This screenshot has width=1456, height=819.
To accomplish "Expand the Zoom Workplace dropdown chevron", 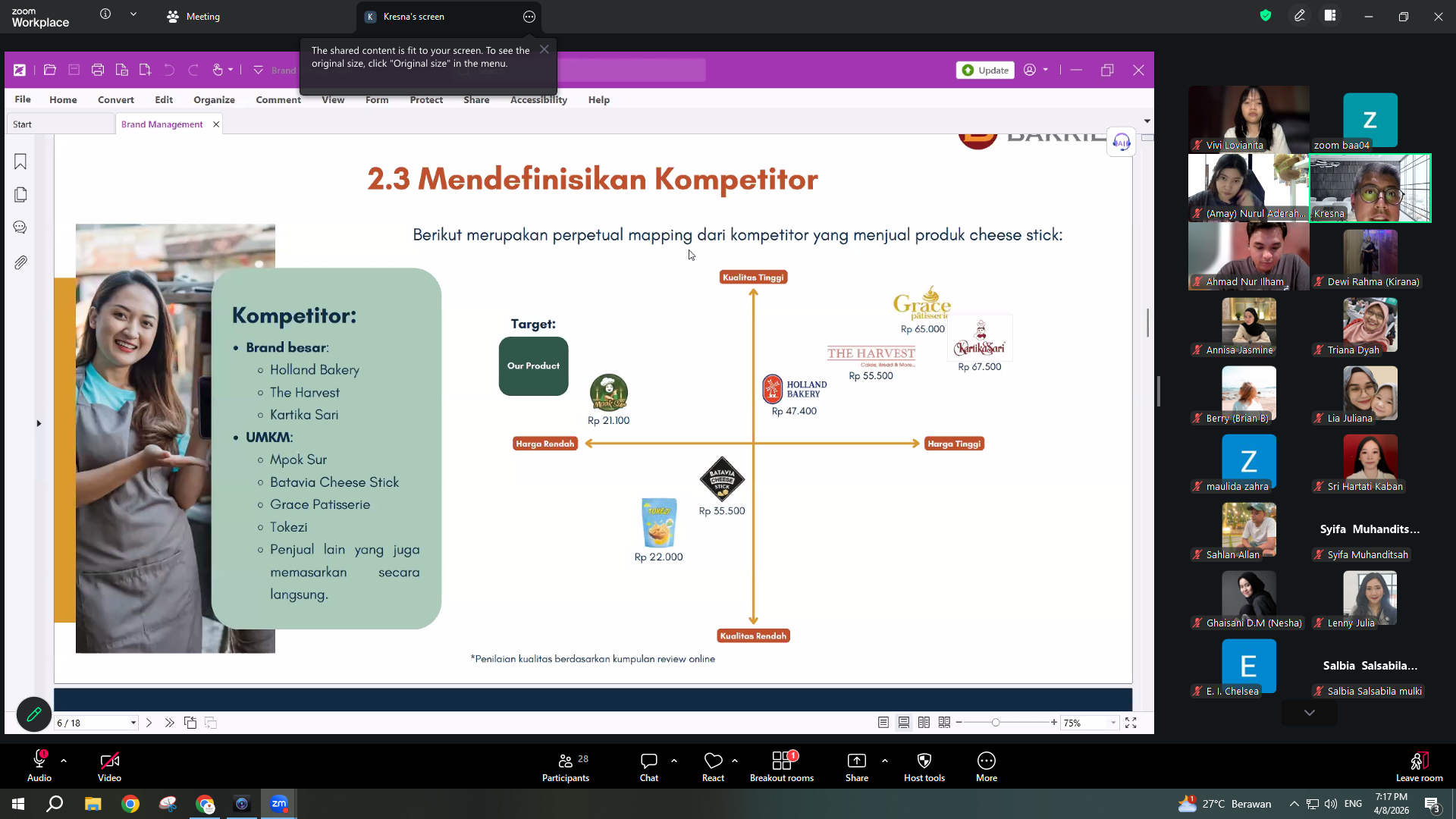I will pos(133,14).
